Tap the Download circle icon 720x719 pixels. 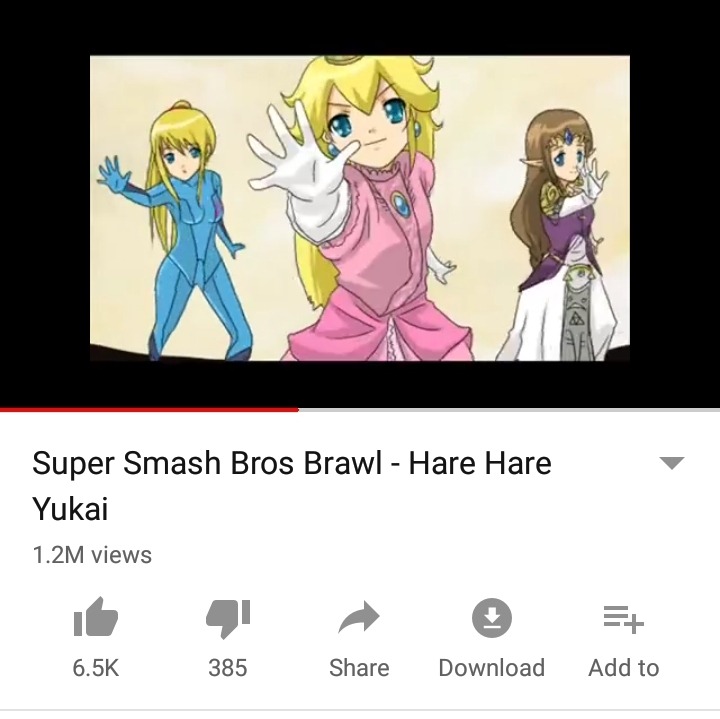(x=492, y=618)
